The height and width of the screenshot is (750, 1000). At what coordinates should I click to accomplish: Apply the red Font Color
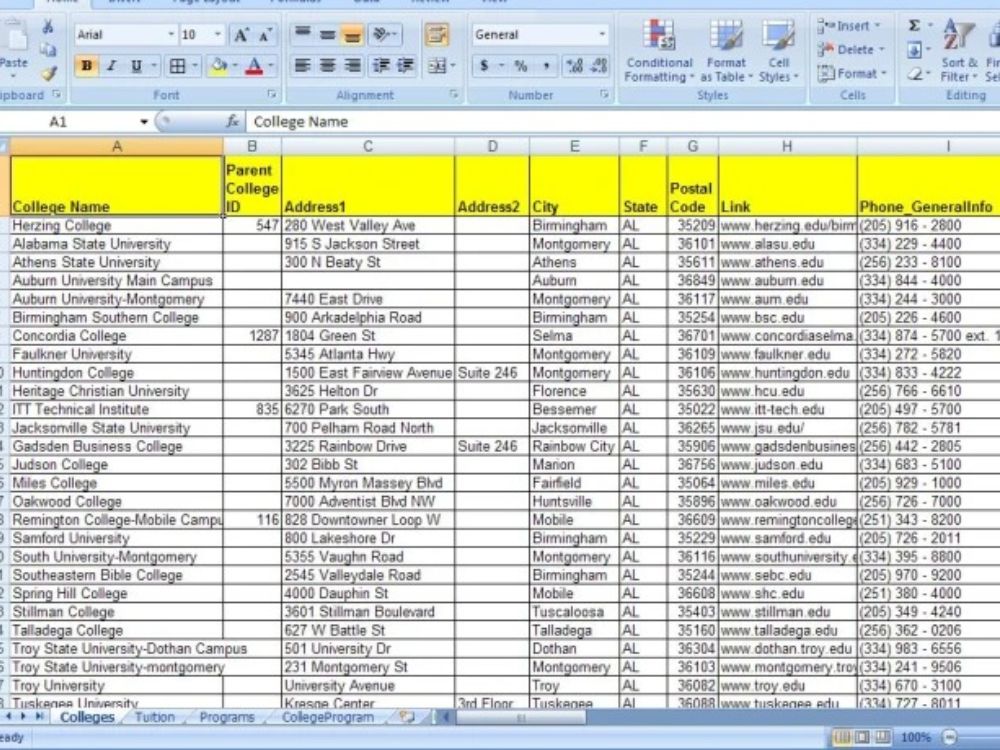254,65
